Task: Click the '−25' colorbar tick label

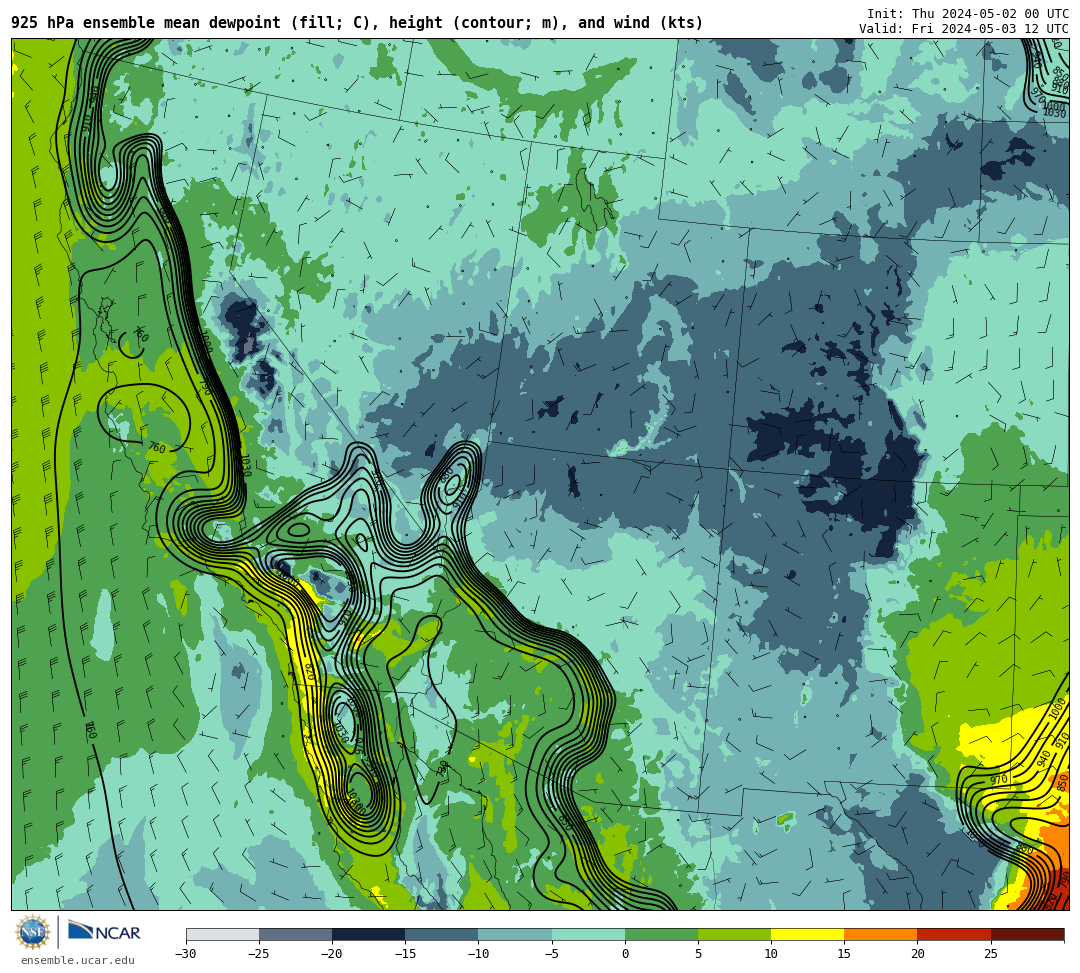Action: (x=259, y=954)
